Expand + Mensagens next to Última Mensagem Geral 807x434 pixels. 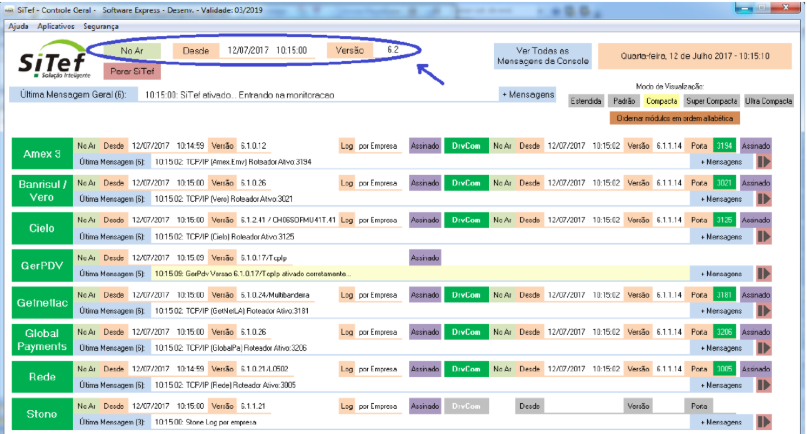[x=528, y=94]
